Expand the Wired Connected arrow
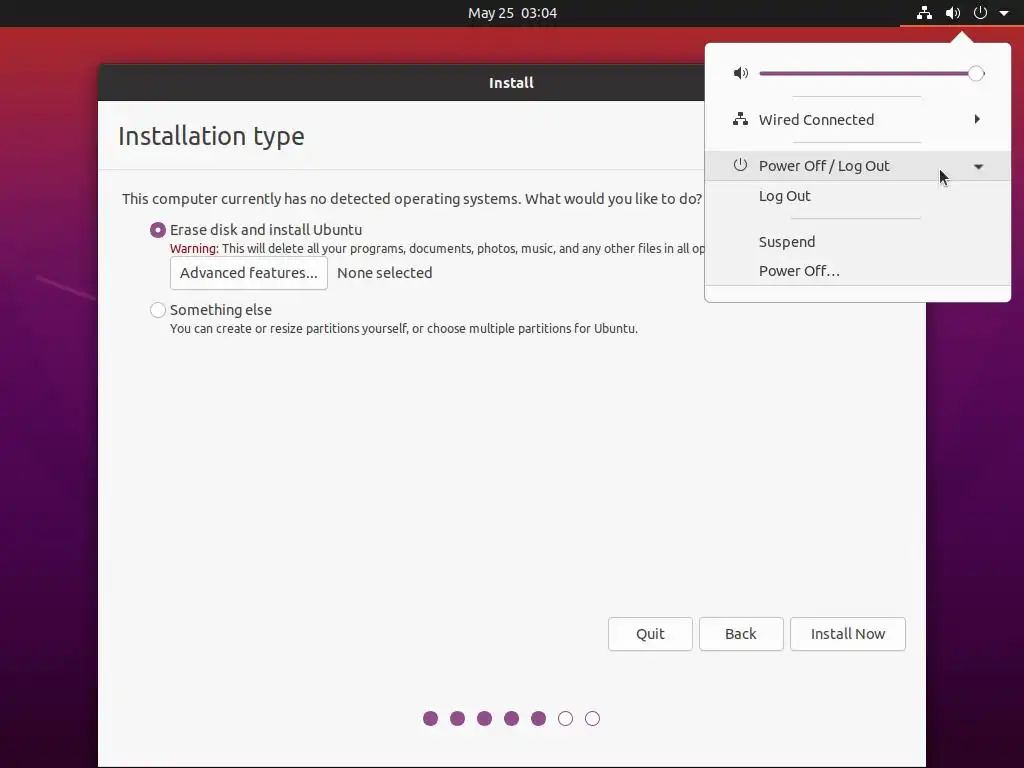 977,120
